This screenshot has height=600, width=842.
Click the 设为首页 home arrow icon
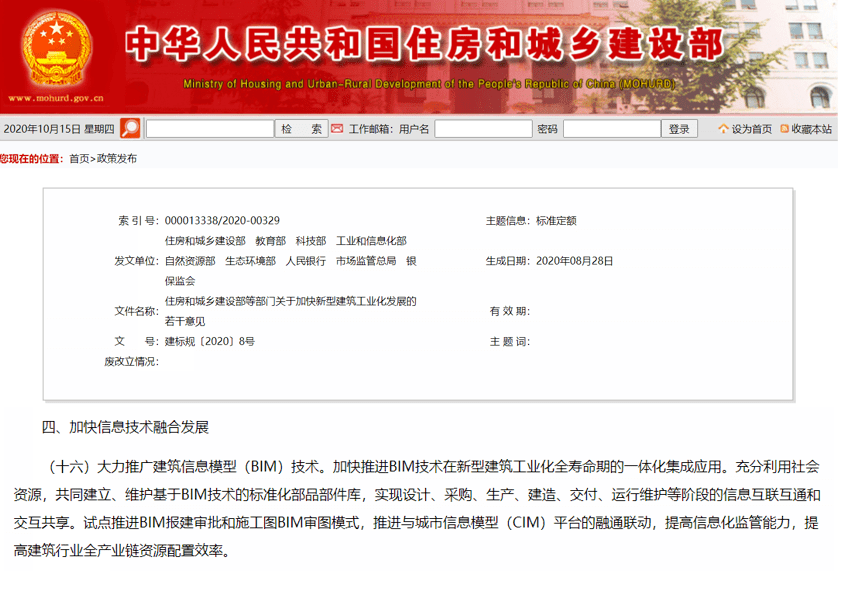click(x=723, y=128)
